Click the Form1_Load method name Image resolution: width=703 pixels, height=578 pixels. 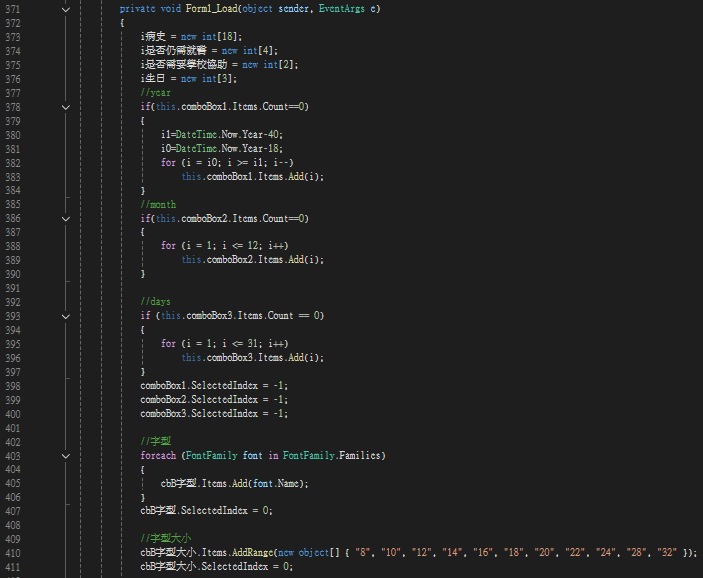click(211, 9)
